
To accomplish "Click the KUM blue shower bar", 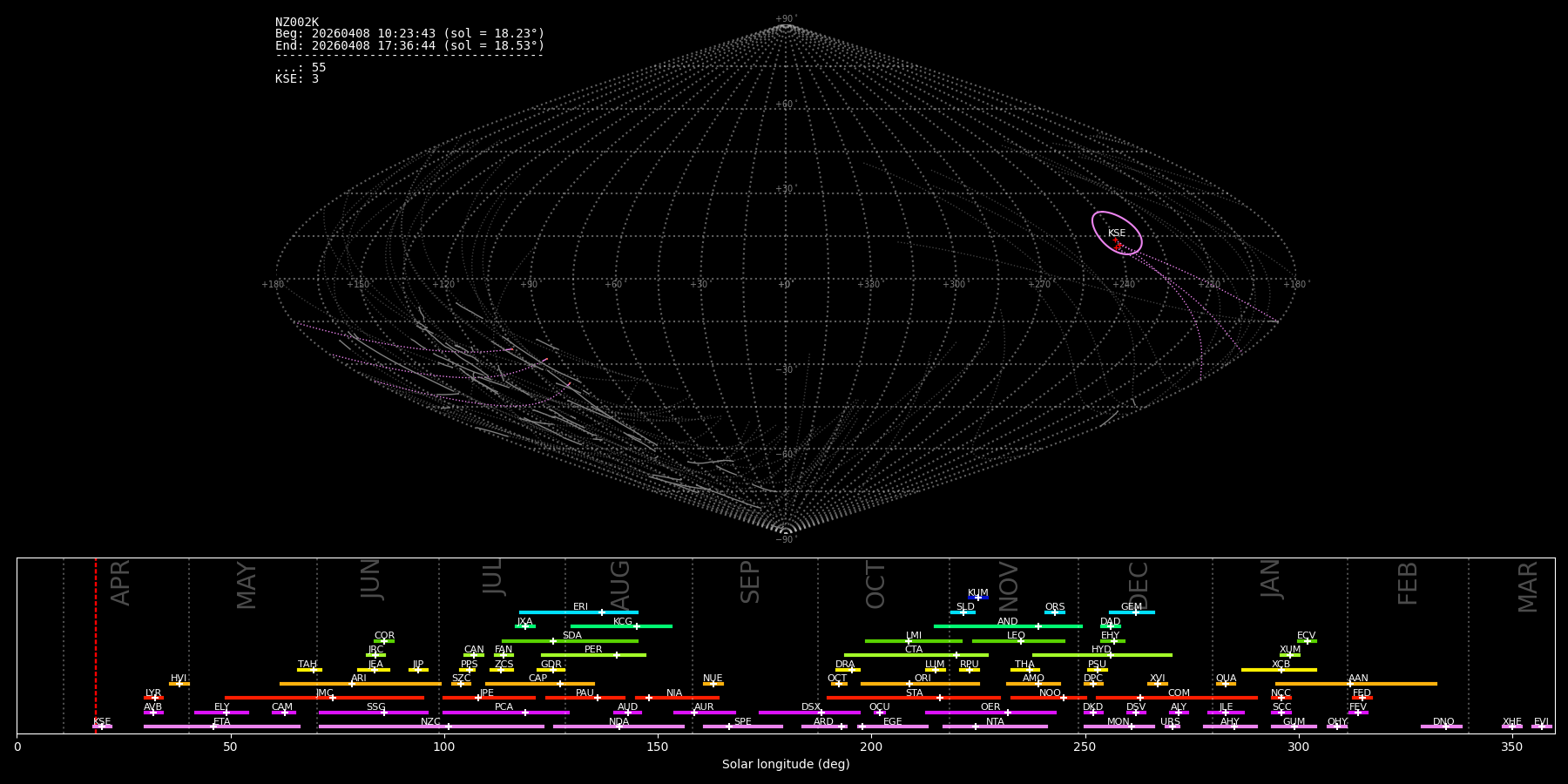I will coord(978,598).
